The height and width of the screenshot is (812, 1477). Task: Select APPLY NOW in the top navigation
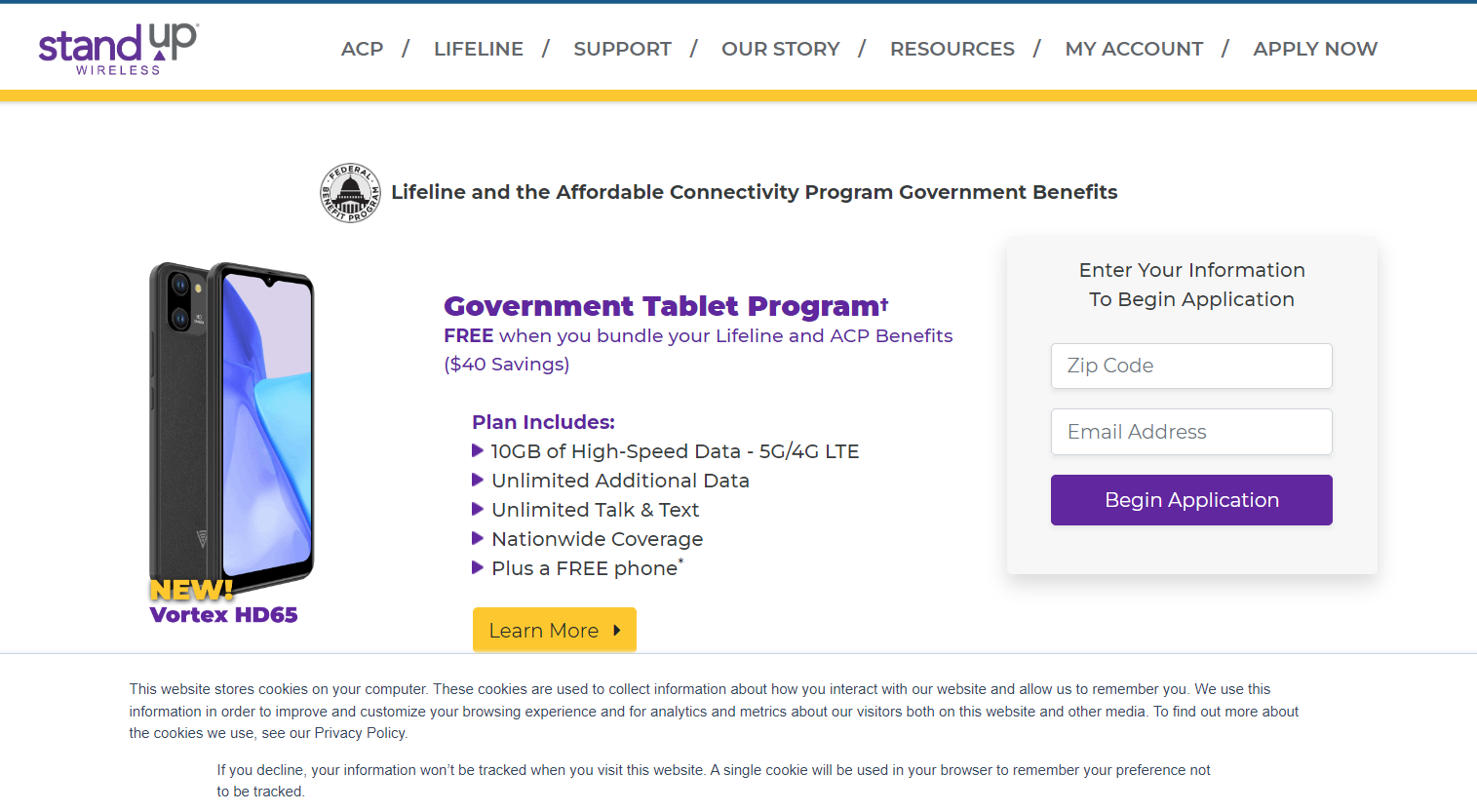pyautogui.click(x=1315, y=49)
